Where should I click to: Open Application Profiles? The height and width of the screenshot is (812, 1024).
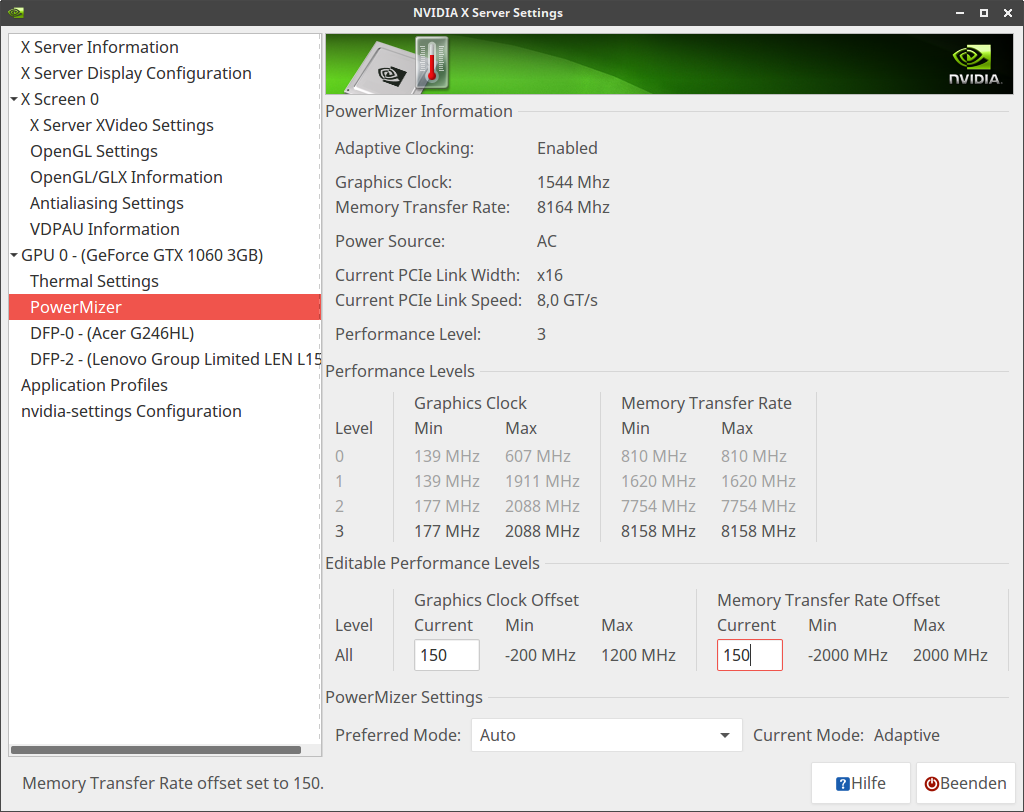click(94, 385)
